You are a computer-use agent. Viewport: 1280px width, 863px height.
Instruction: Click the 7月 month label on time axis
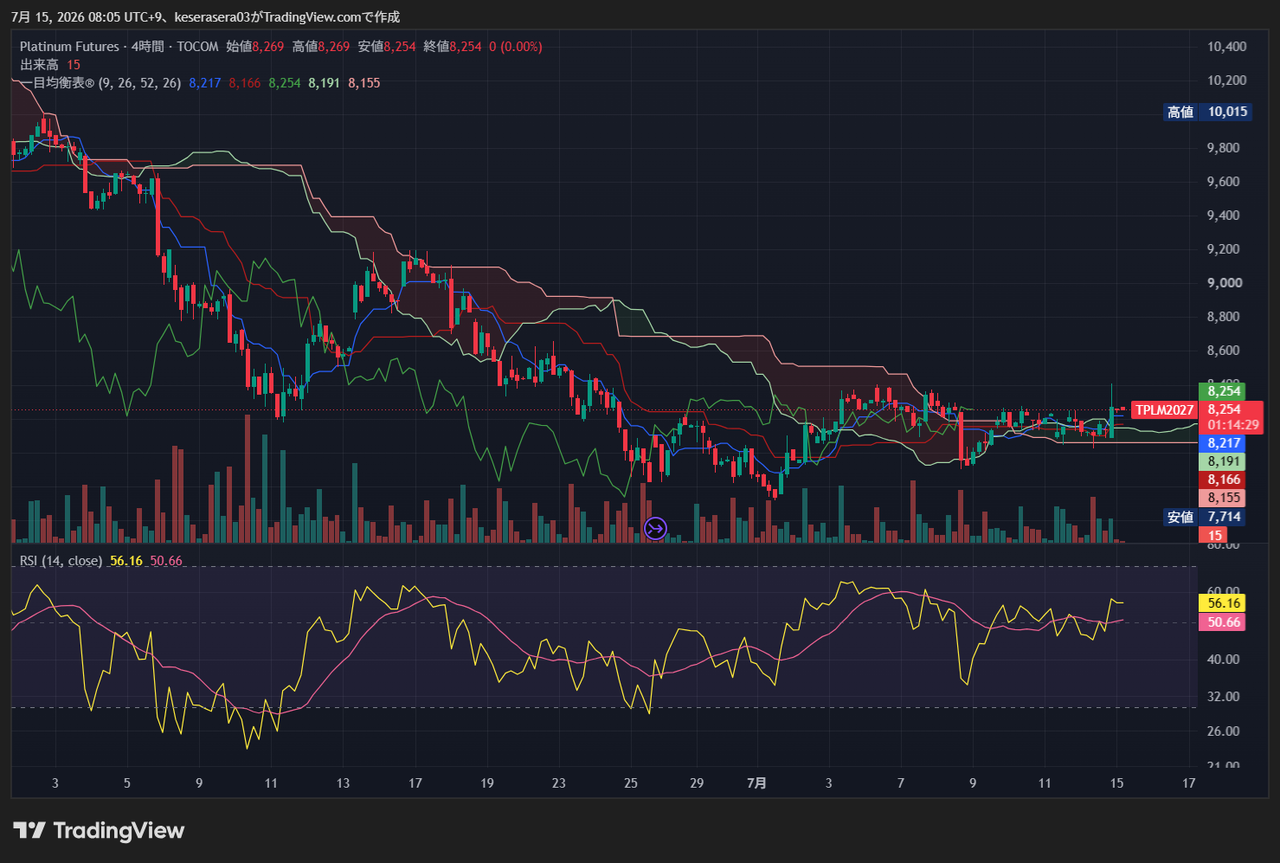757,783
